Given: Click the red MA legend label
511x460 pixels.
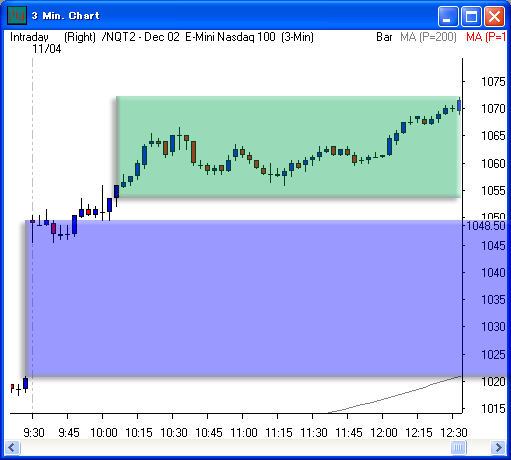Looking at the screenshot, I should click(486, 37).
